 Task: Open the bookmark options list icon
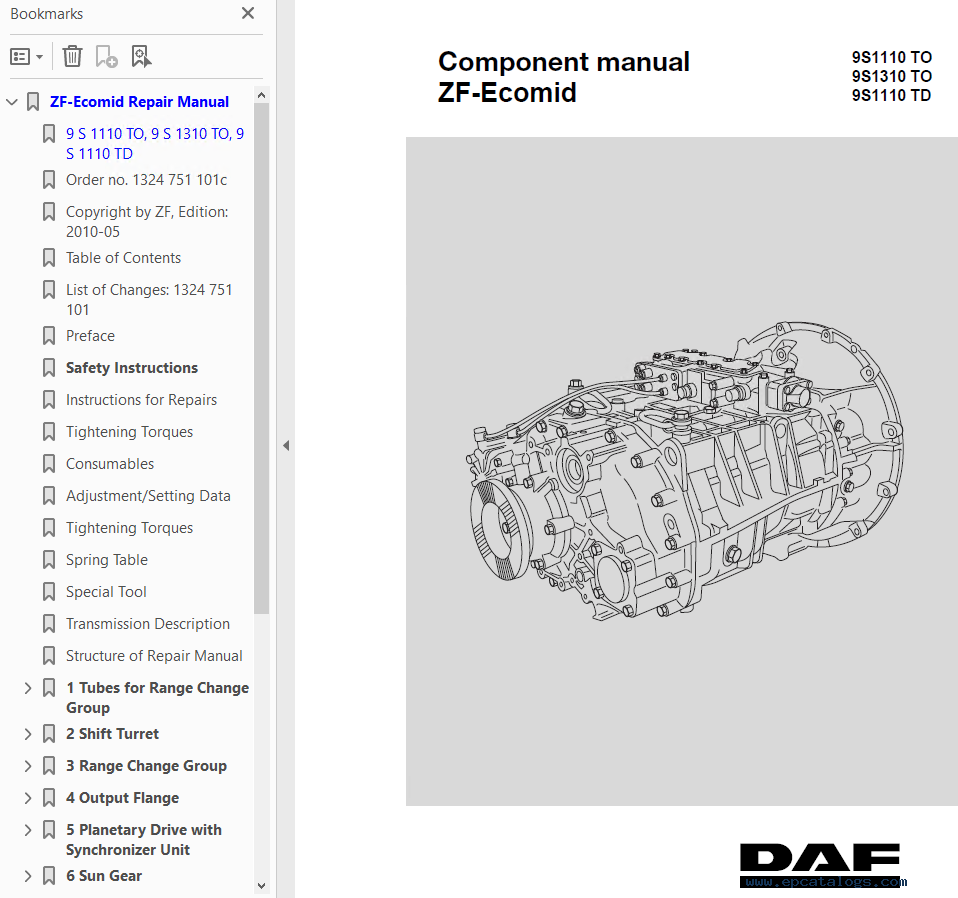(26, 57)
